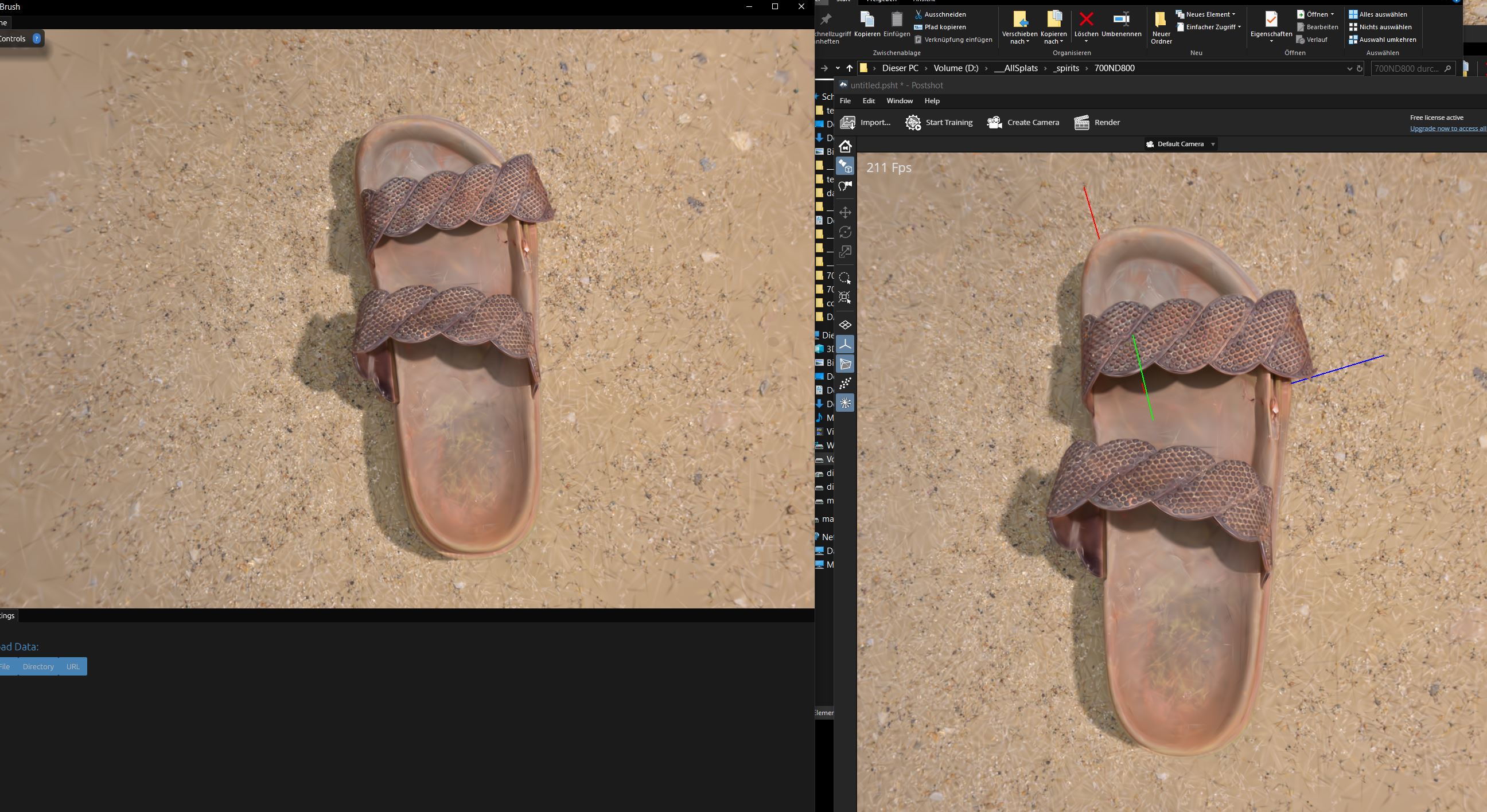
Task: Select the scale transform tool
Action: 845,252
